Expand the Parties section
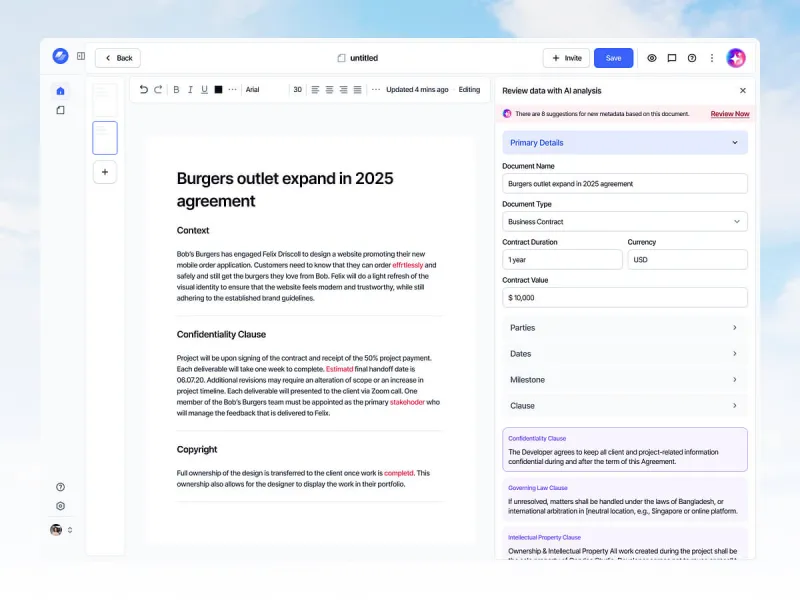 [x=625, y=328]
